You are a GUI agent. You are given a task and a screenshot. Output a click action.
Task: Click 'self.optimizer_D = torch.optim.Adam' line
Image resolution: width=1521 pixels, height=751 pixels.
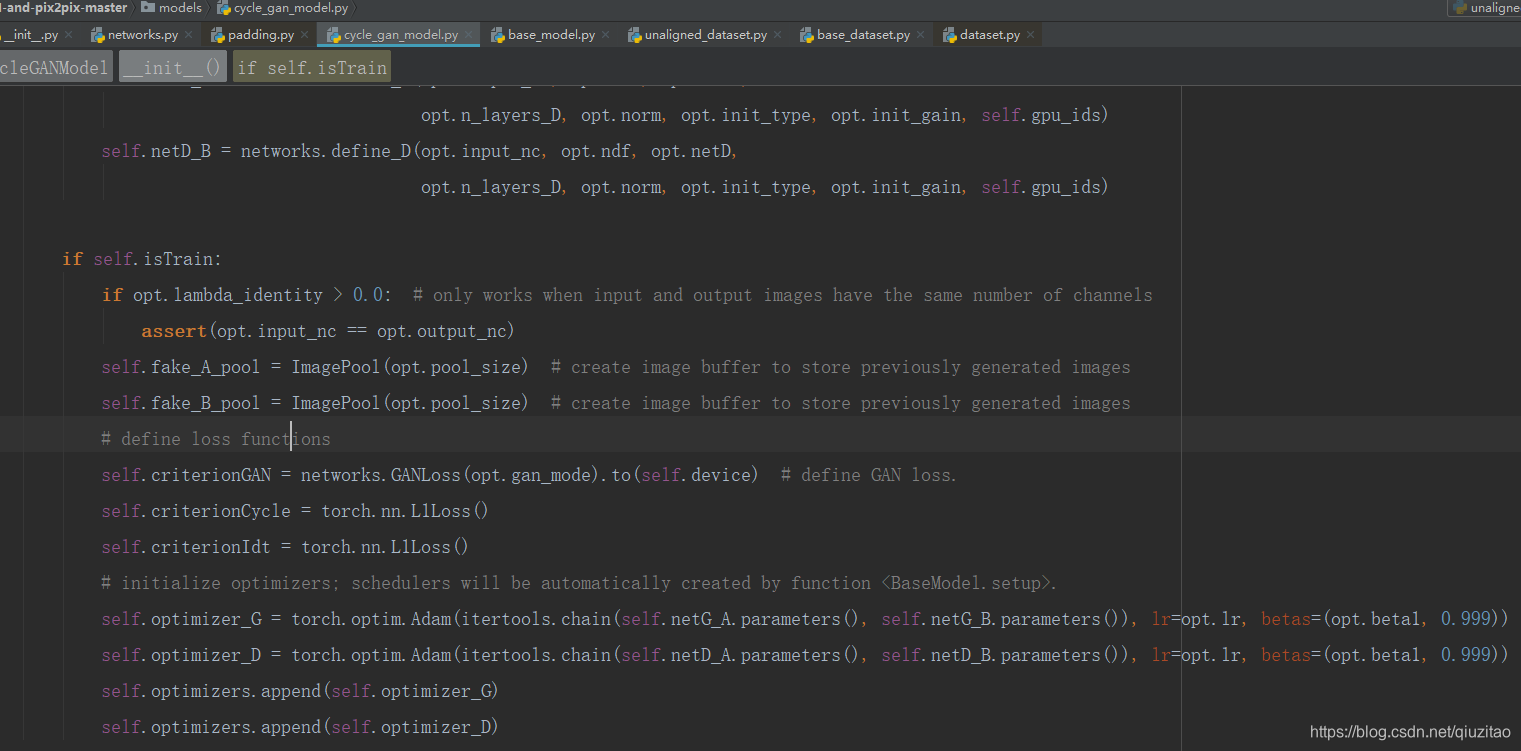(805, 655)
